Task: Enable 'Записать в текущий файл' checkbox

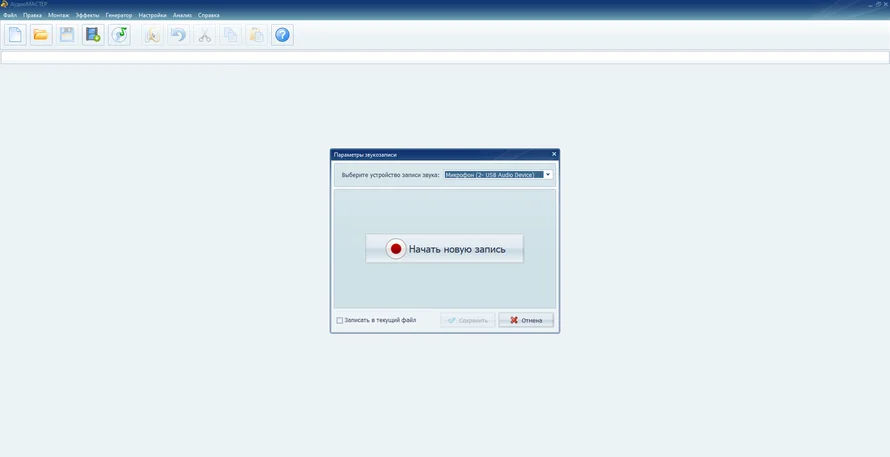Action: [340, 321]
